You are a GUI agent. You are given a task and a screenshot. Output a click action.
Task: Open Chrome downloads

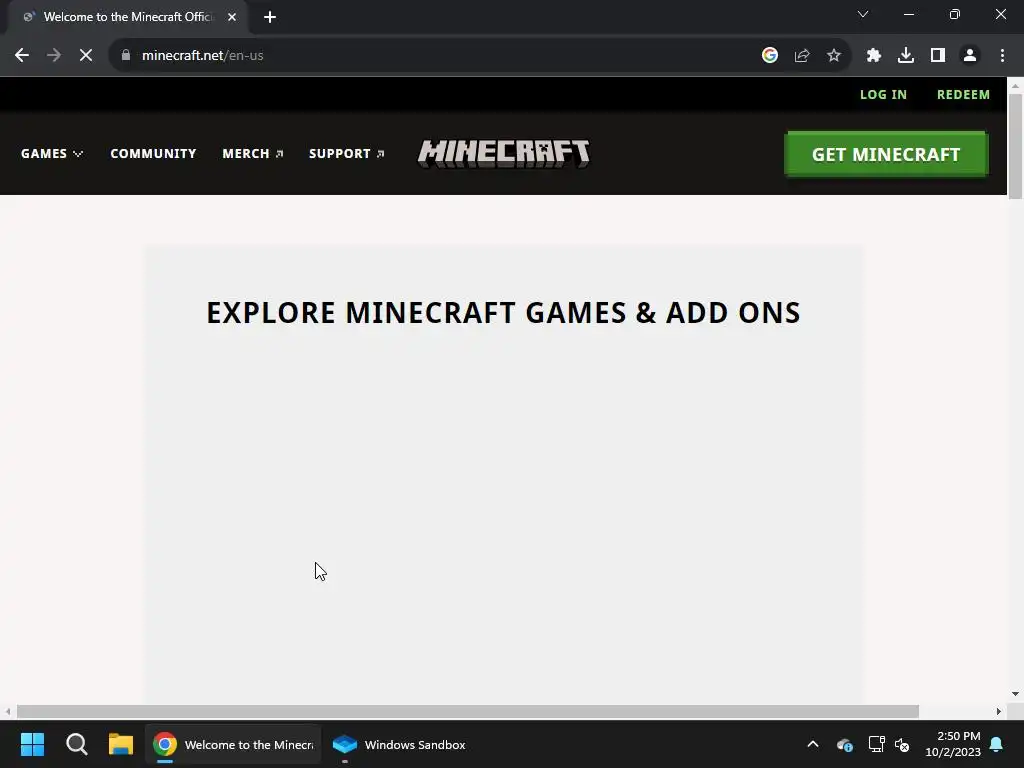[906, 56]
